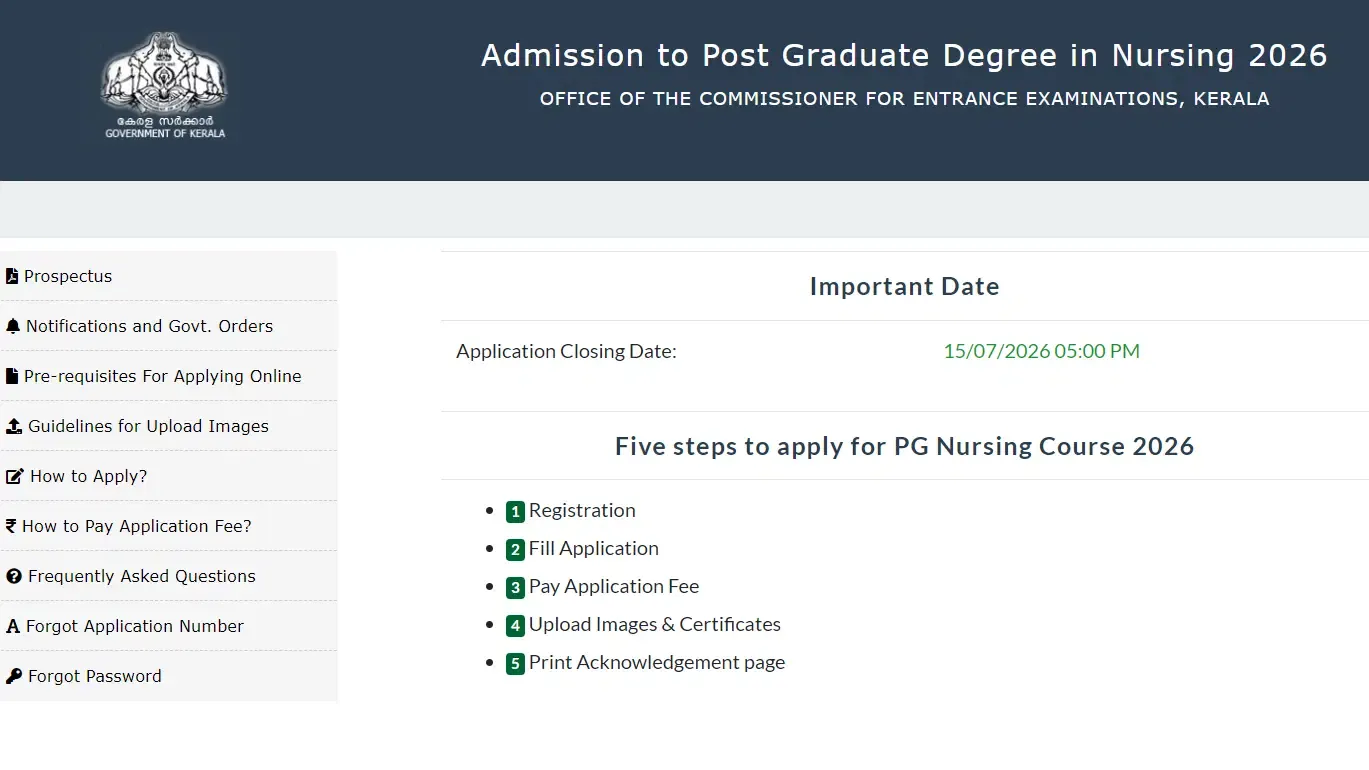Open Notifications and Govt. Orders
Screen dimensions: 1369x770
pyautogui.click(x=149, y=326)
